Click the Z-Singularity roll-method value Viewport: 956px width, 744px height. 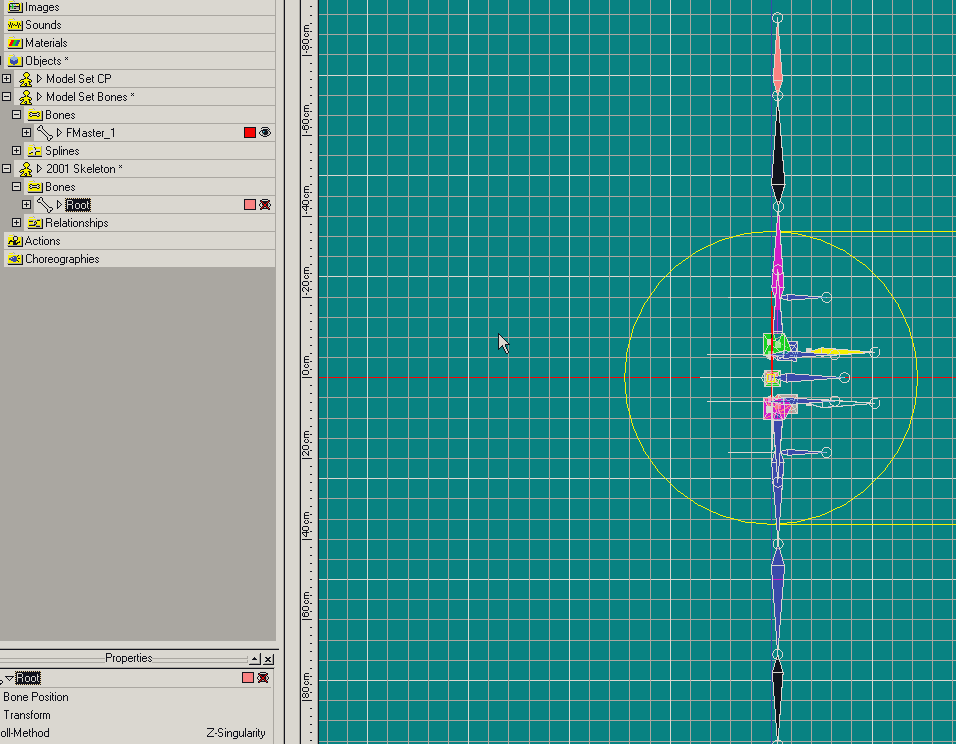pos(235,733)
